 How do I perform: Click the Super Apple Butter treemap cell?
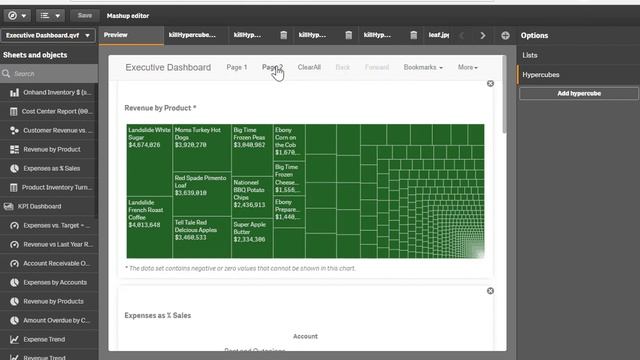coord(252,238)
